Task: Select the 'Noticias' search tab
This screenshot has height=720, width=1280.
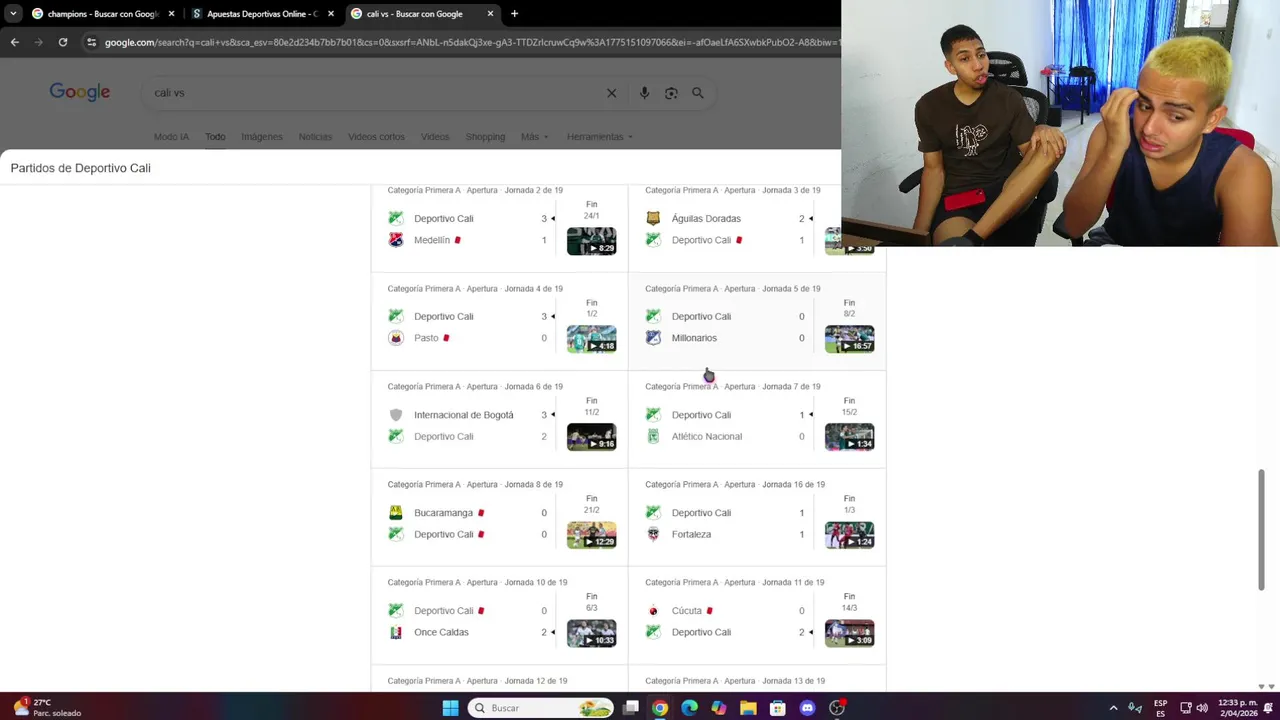Action: 315,137
